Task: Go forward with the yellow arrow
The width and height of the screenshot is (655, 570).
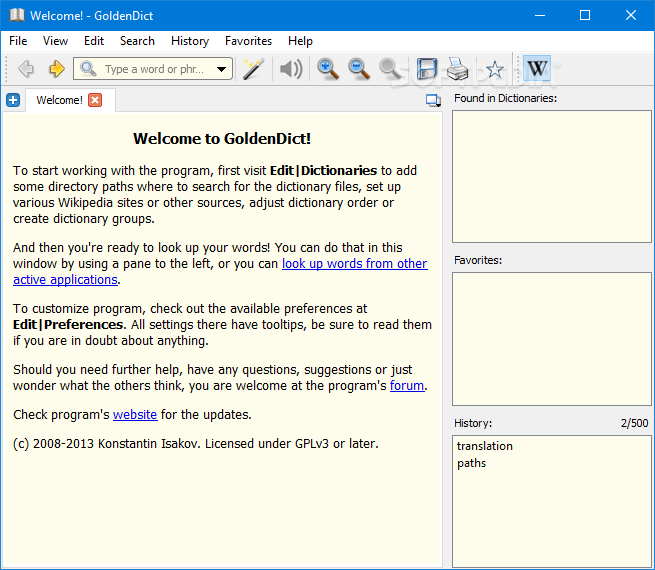Action: pos(57,69)
